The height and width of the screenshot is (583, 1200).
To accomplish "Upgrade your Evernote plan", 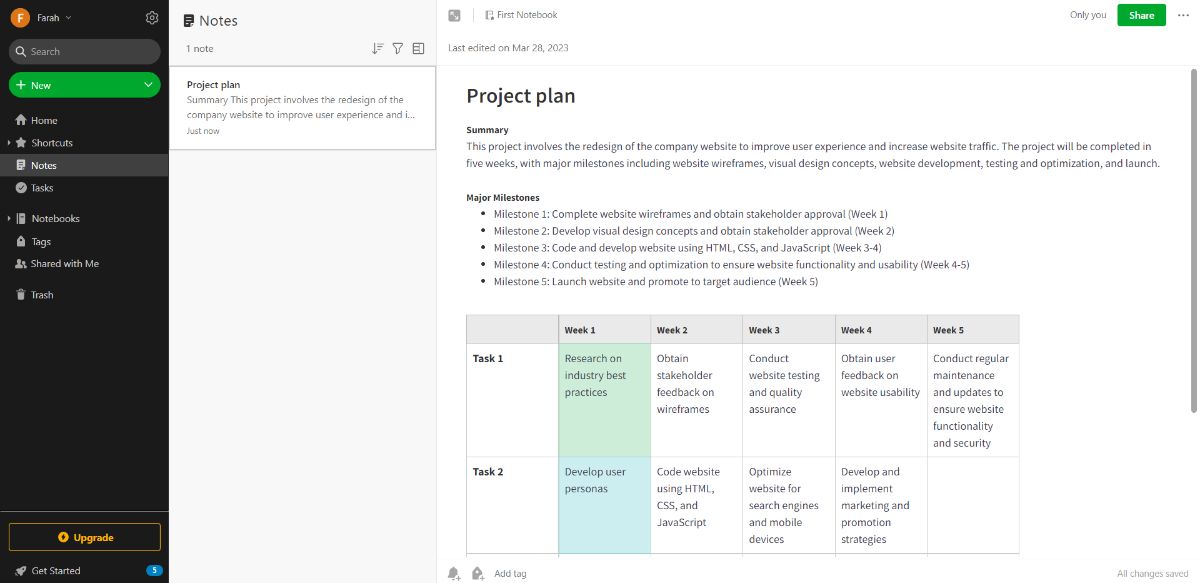I will pyautogui.click(x=84, y=537).
